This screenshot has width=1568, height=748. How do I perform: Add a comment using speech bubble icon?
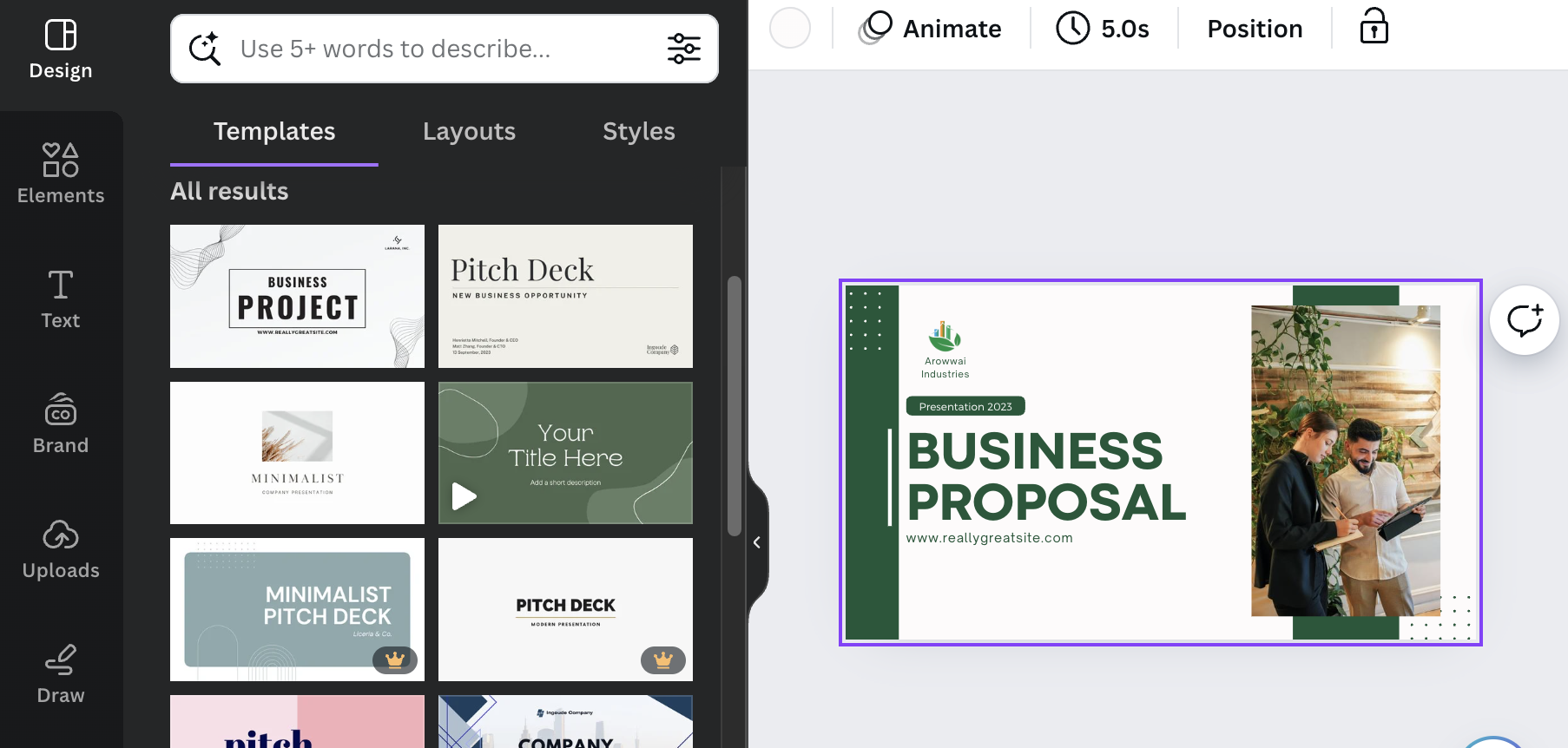[1525, 320]
